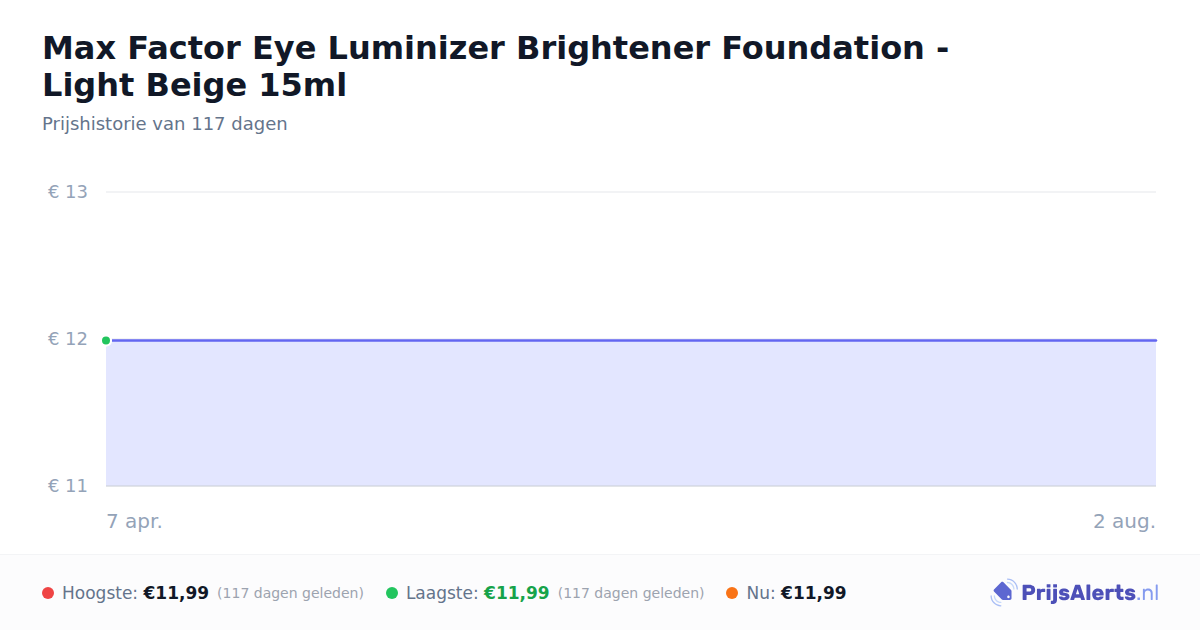The width and height of the screenshot is (1200, 630).
Task: Click the € 13 y-axis label
Action: pos(68,192)
